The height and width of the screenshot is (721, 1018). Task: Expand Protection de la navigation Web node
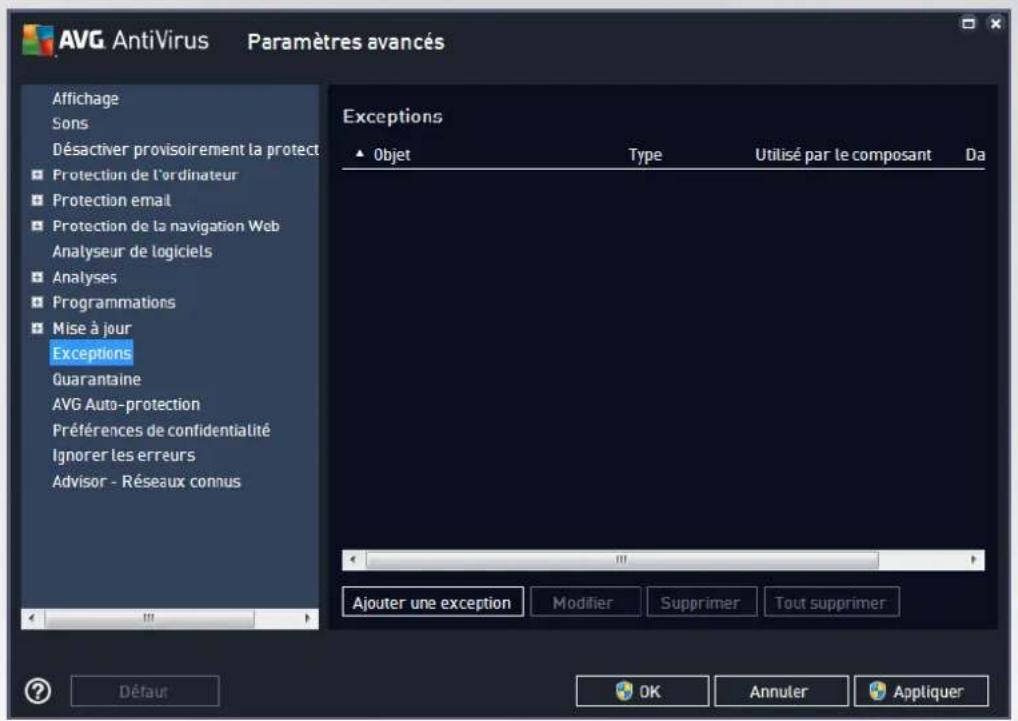[x=37, y=226]
